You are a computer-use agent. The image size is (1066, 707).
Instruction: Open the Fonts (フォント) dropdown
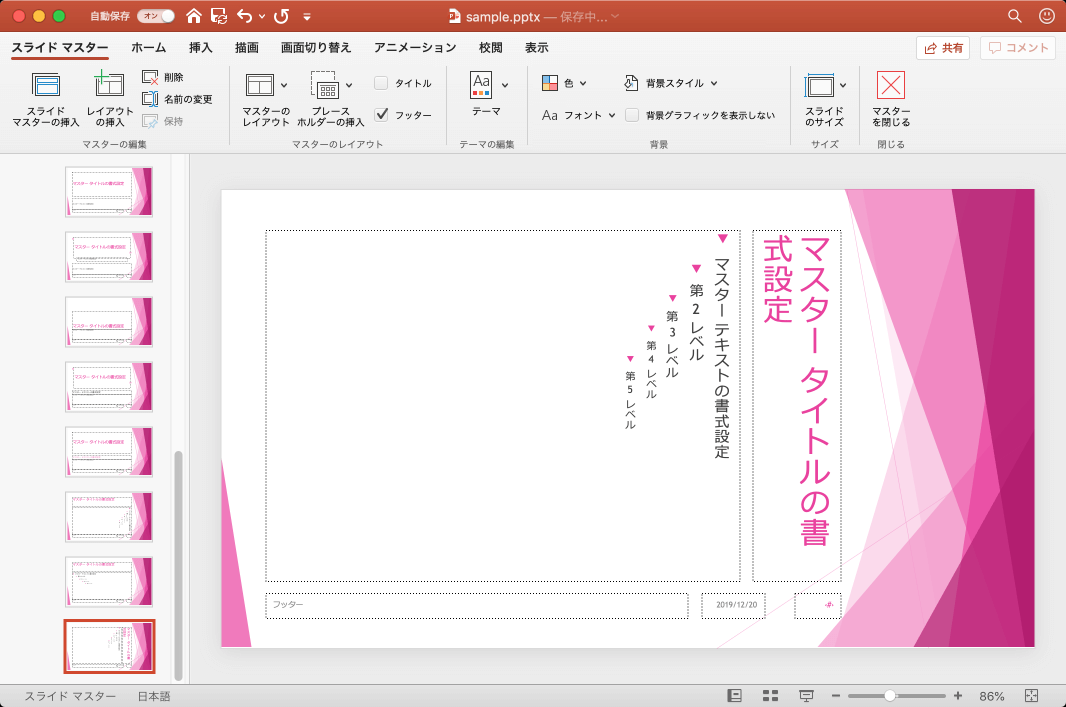pos(579,115)
